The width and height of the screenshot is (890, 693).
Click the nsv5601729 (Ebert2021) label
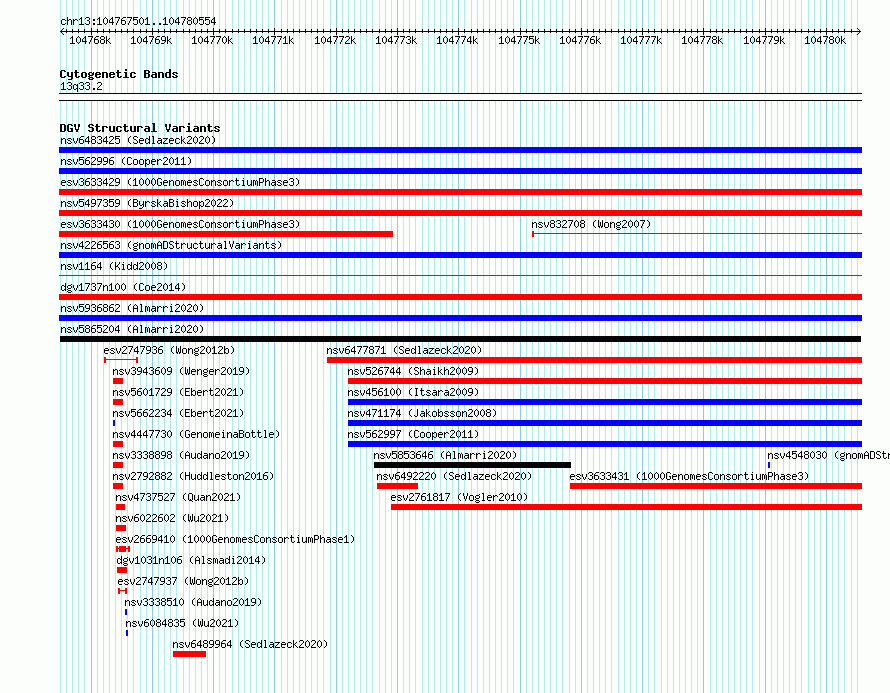(x=178, y=392)
